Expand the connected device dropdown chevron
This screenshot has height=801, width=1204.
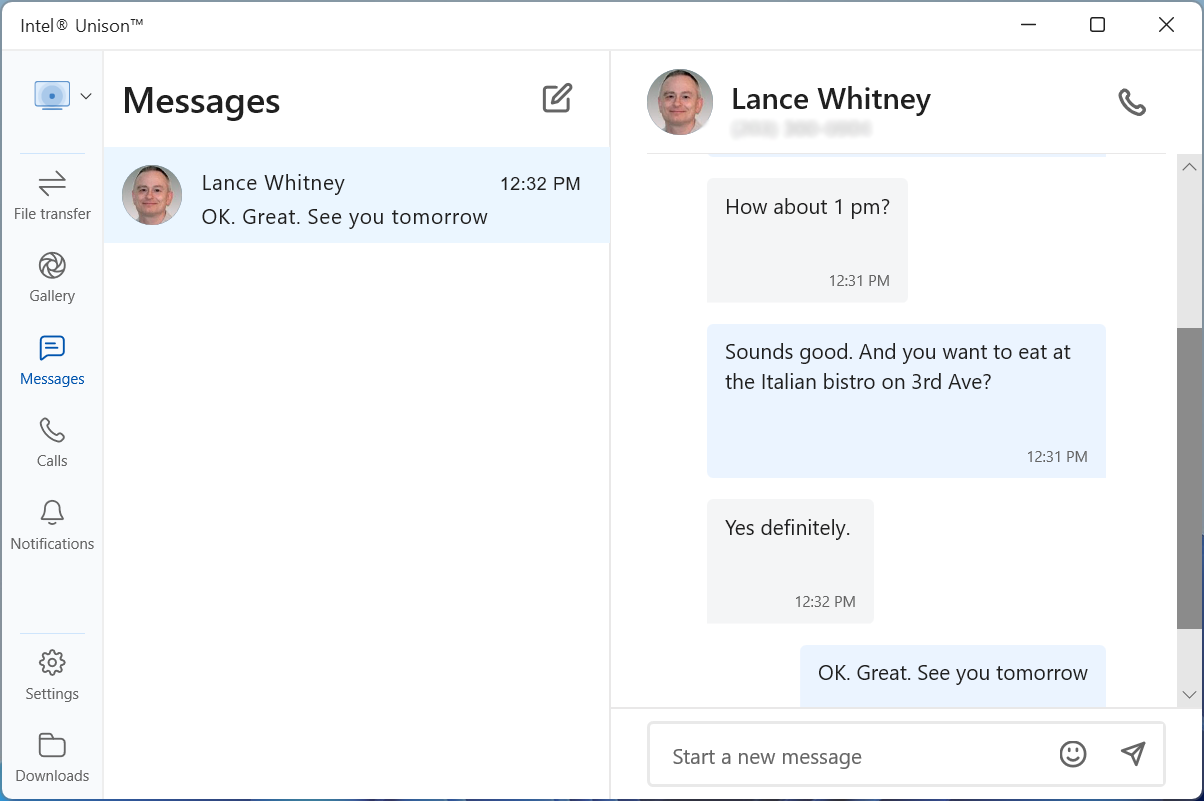coord(86,96)
